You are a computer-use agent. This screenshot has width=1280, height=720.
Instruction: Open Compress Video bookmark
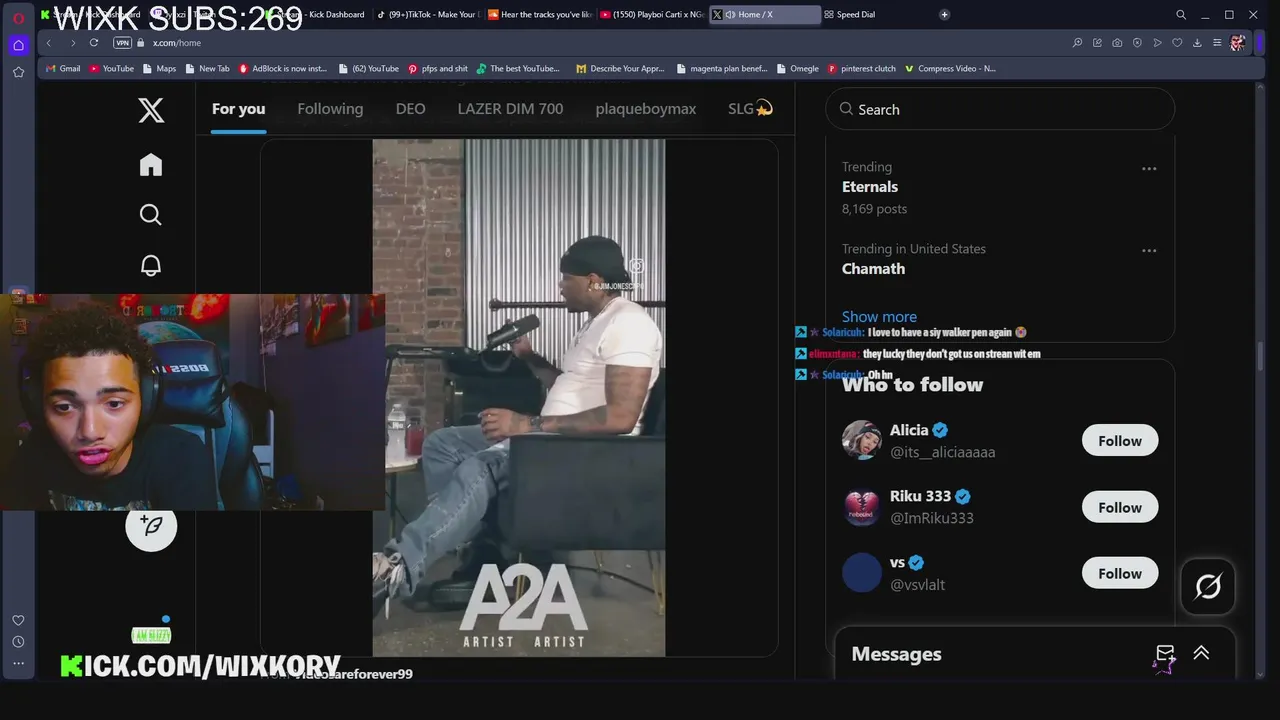950,69
